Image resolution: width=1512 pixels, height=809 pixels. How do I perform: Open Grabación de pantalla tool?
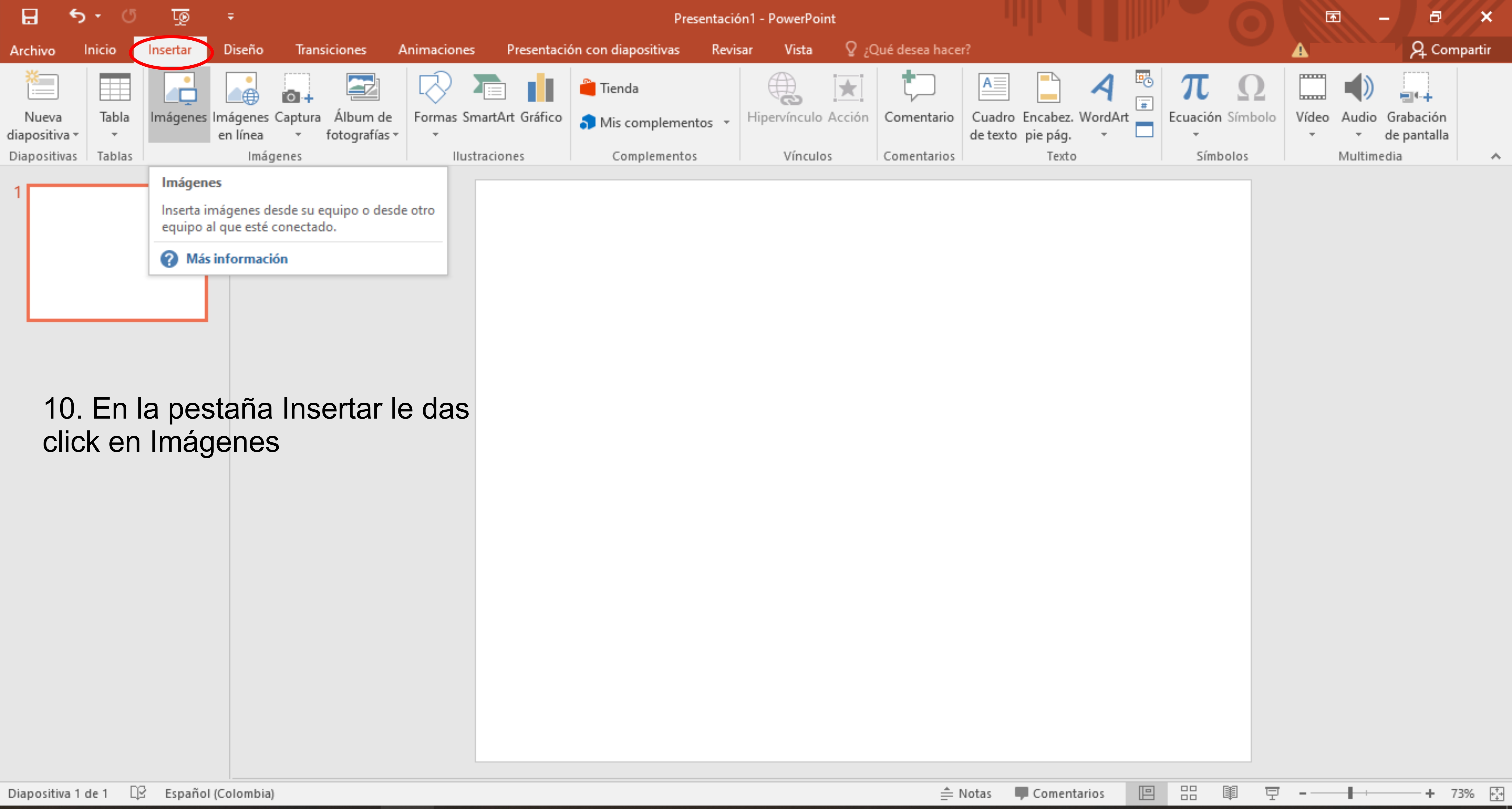pyautogui.click(x=1416, y=106)
